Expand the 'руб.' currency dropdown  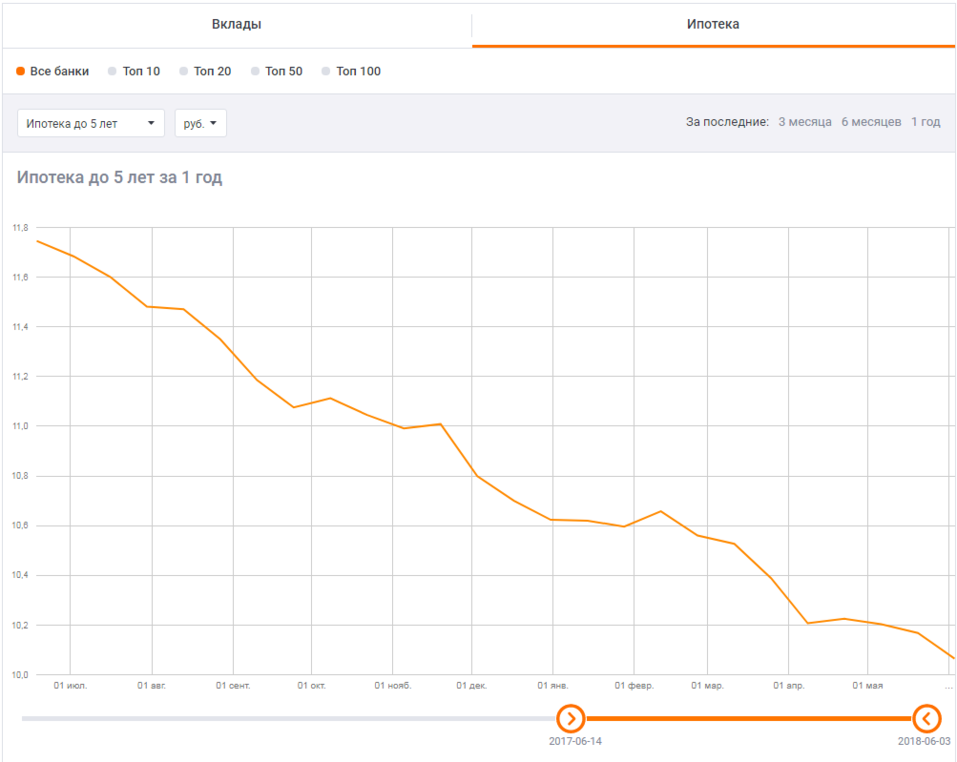click(x=200, y=124)
